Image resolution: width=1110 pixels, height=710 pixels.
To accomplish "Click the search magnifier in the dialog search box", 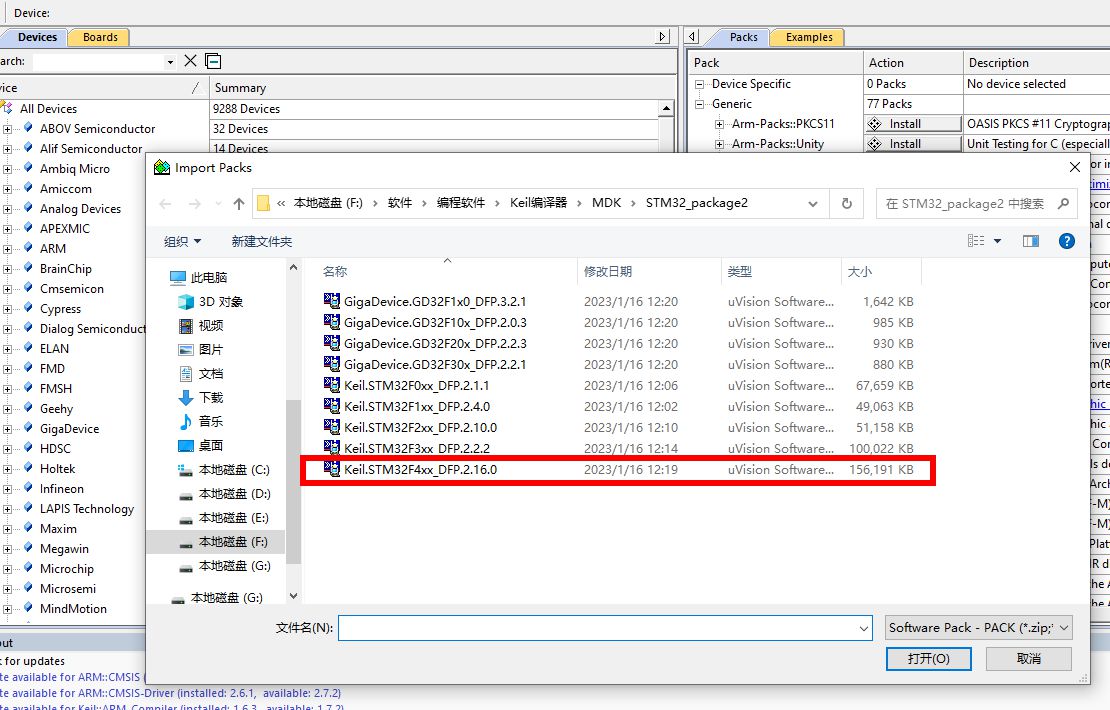I will click(x=1063, y=204).
